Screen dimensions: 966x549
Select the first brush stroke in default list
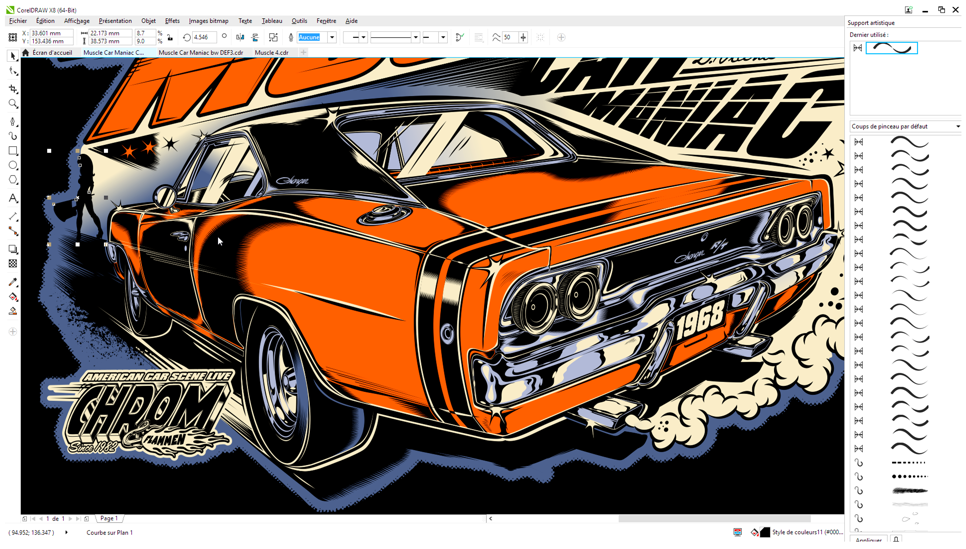point(909,142)
